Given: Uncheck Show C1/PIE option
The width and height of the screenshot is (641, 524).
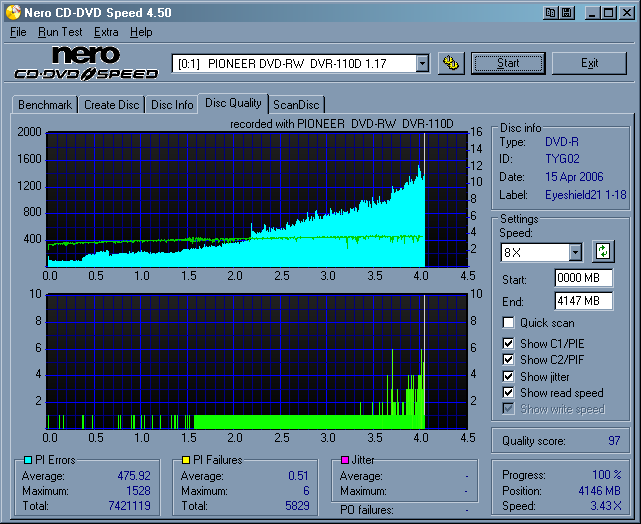Looking at the screenshot, I should 508,343.
